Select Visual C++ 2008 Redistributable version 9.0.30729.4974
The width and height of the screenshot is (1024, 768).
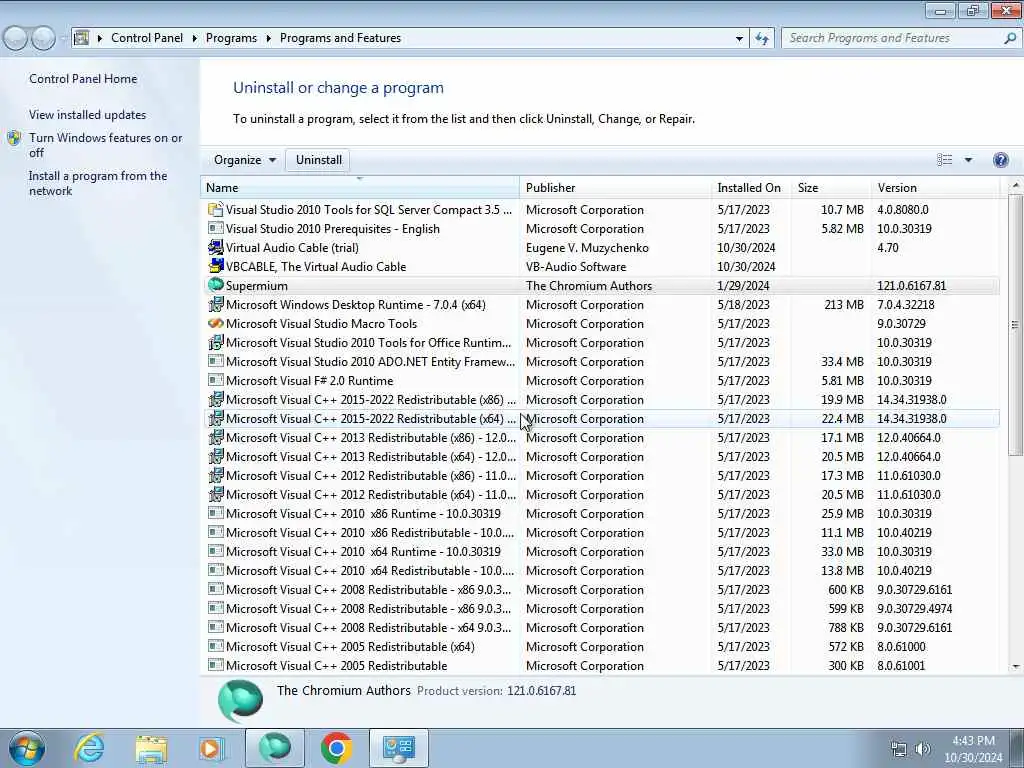[600, 609]
